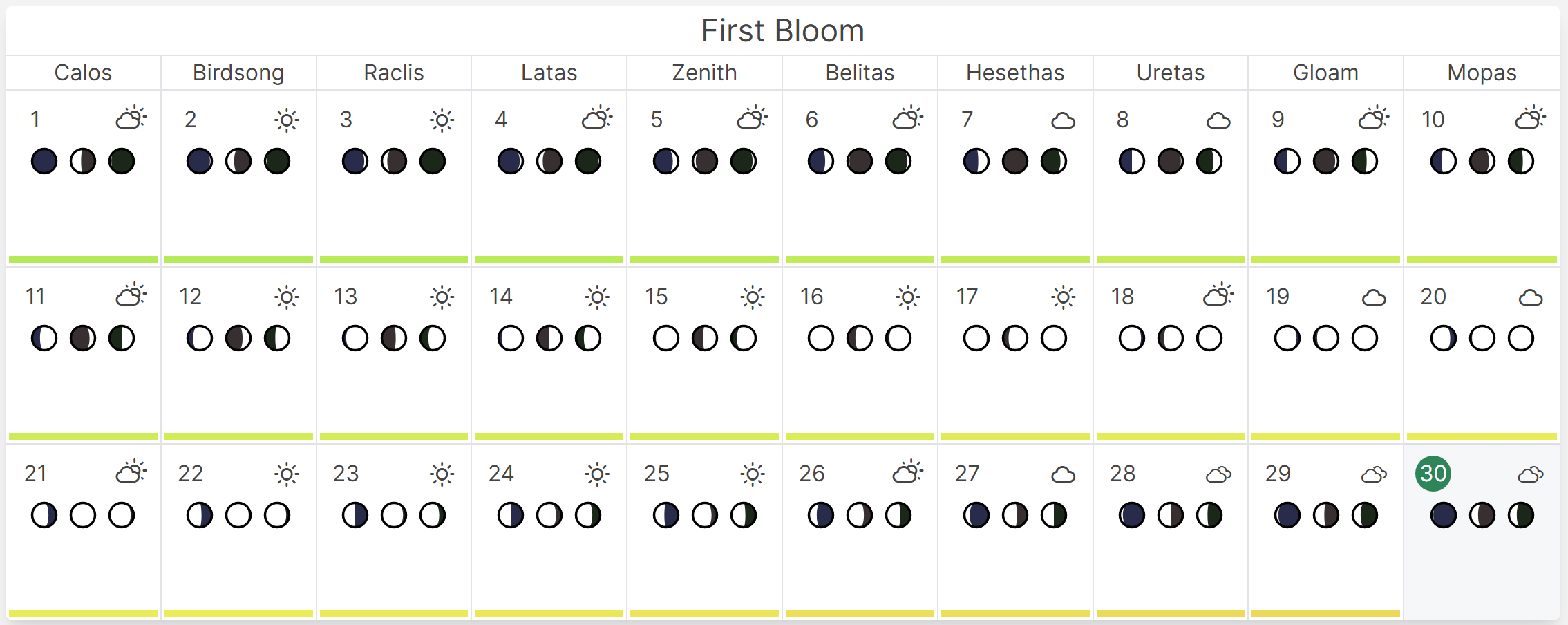Click the Zenith weekday column header
The image size is (1568, 625).
pyautogui.click(x=704, y=73)
